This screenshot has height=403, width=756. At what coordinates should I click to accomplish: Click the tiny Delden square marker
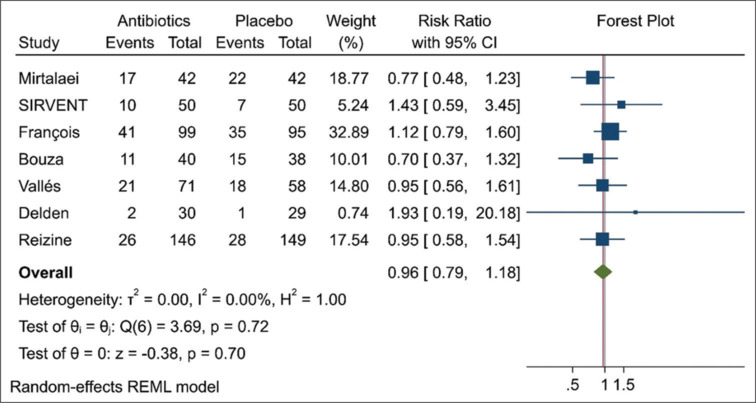tap(635, 212)
